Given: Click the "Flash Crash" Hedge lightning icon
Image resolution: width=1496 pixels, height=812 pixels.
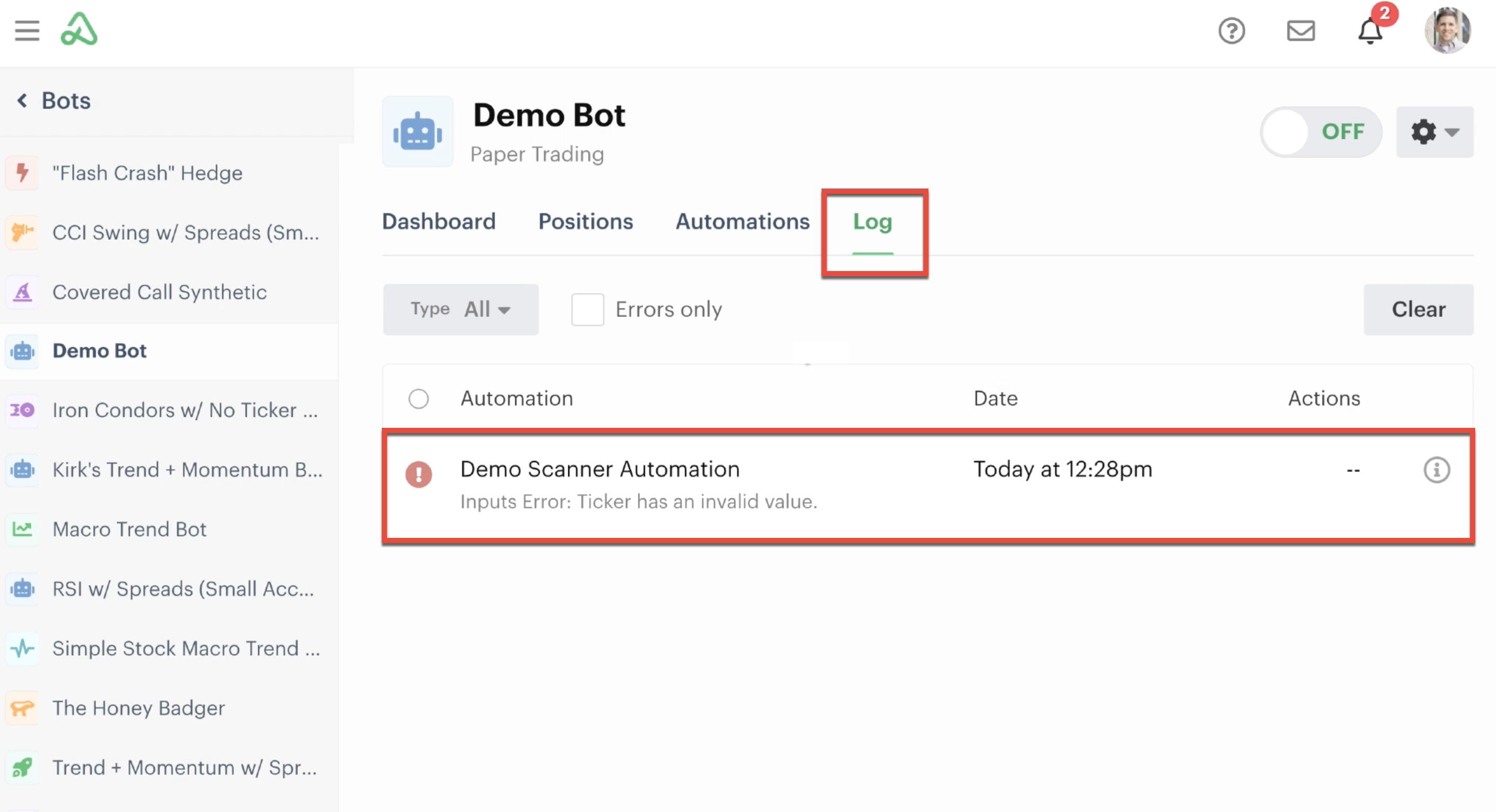Looking at the screenshot, I should (23, 173).
